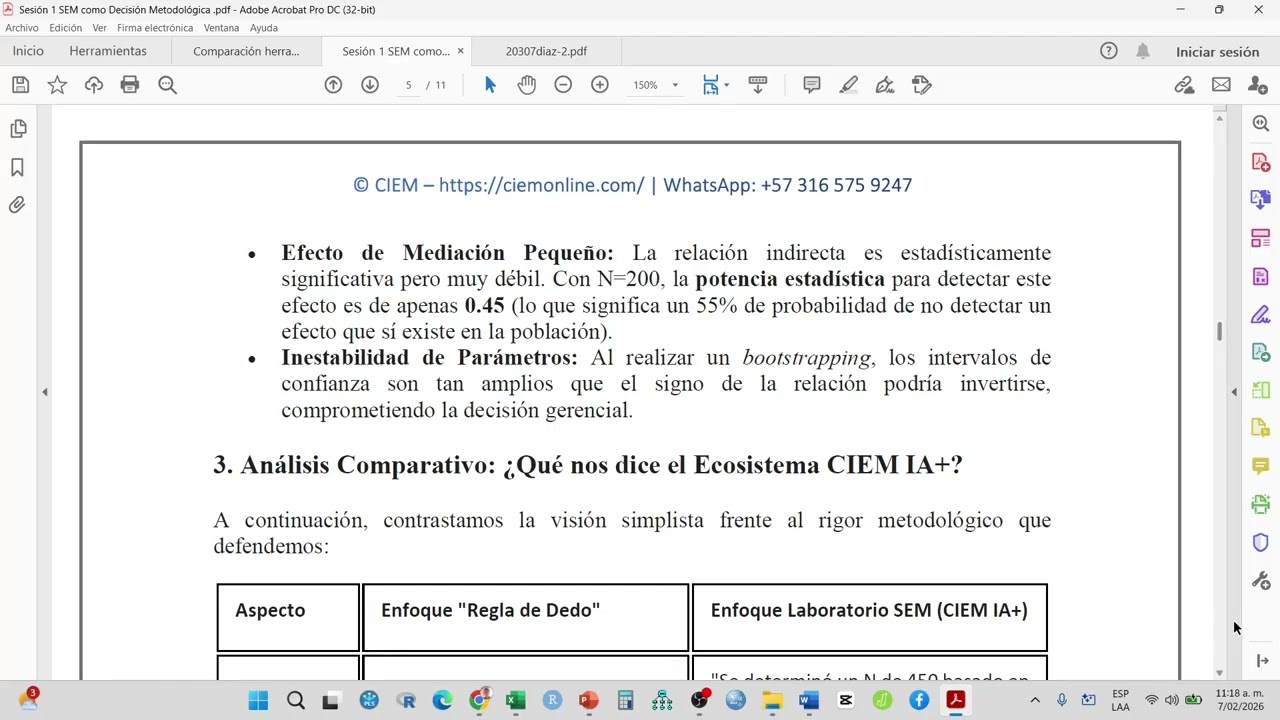Open the Ventana menu
Viewport: 1280px width, 720px height.
(221, 28)
